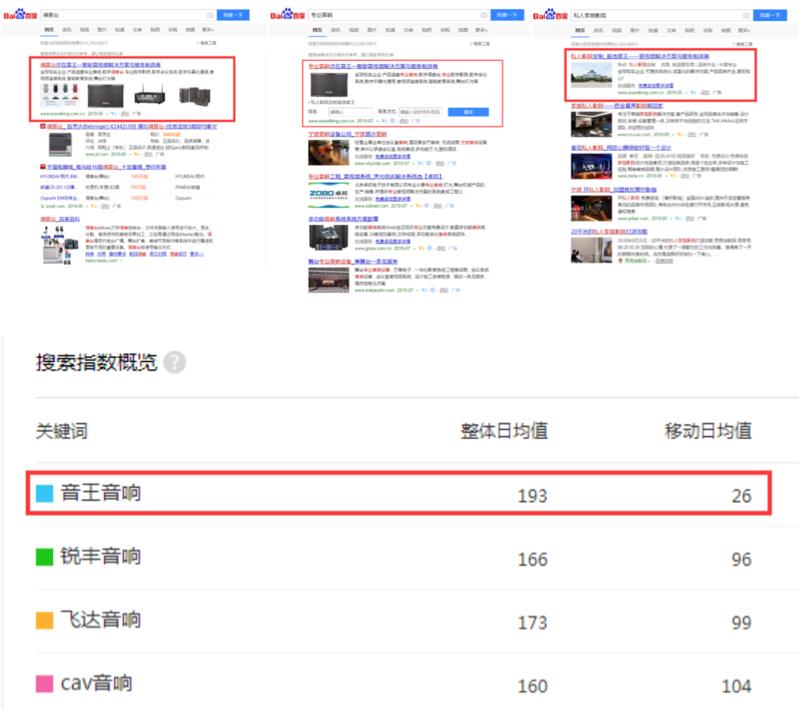
Task: Click the value 26 in the 音王音响 row
Action: 742,496
